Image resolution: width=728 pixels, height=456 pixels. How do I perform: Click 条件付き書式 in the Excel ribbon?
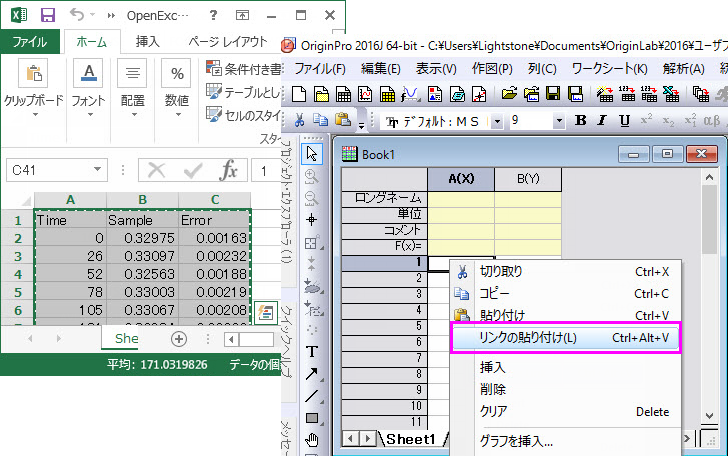click(244, 69)
